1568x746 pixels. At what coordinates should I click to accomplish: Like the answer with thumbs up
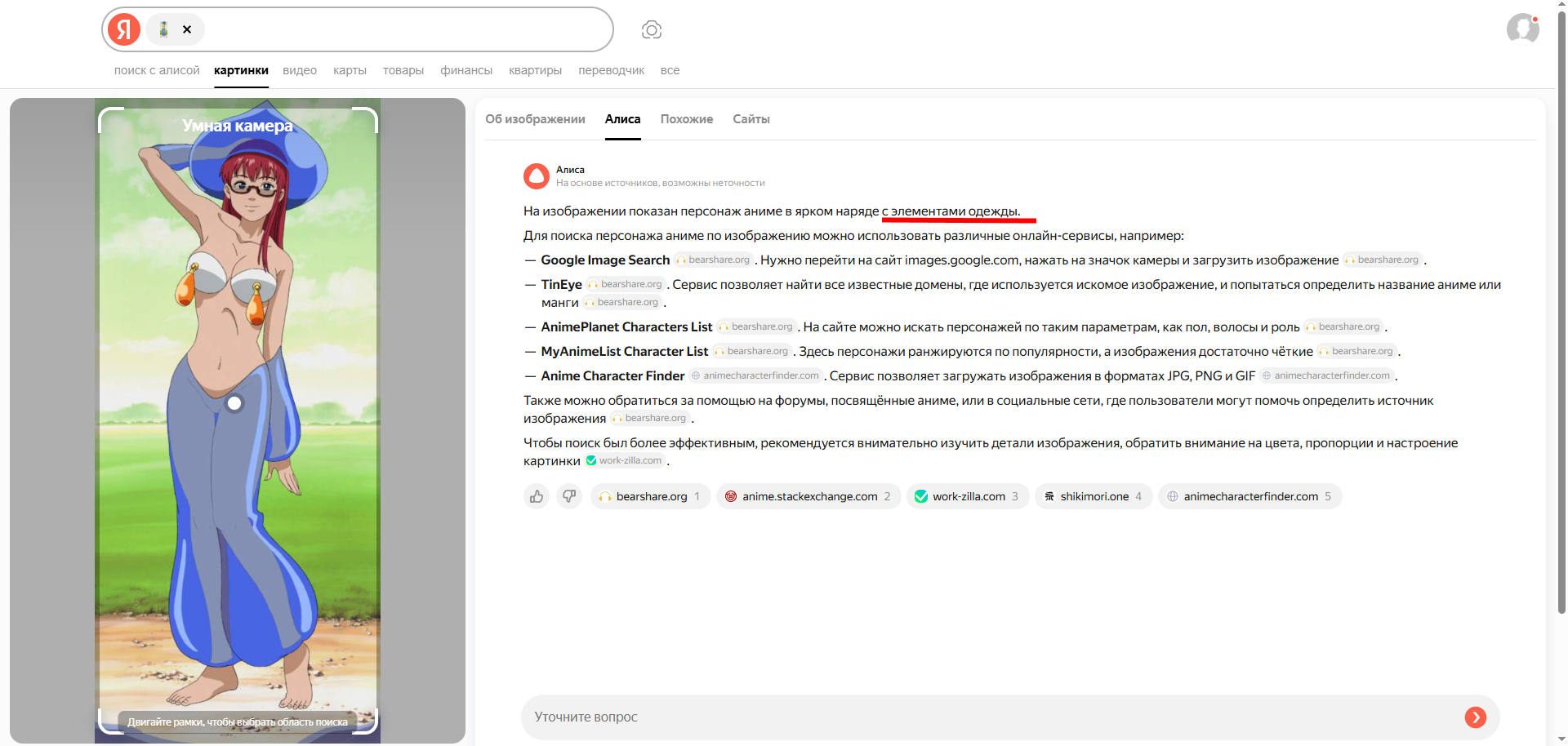coord(537,496)
